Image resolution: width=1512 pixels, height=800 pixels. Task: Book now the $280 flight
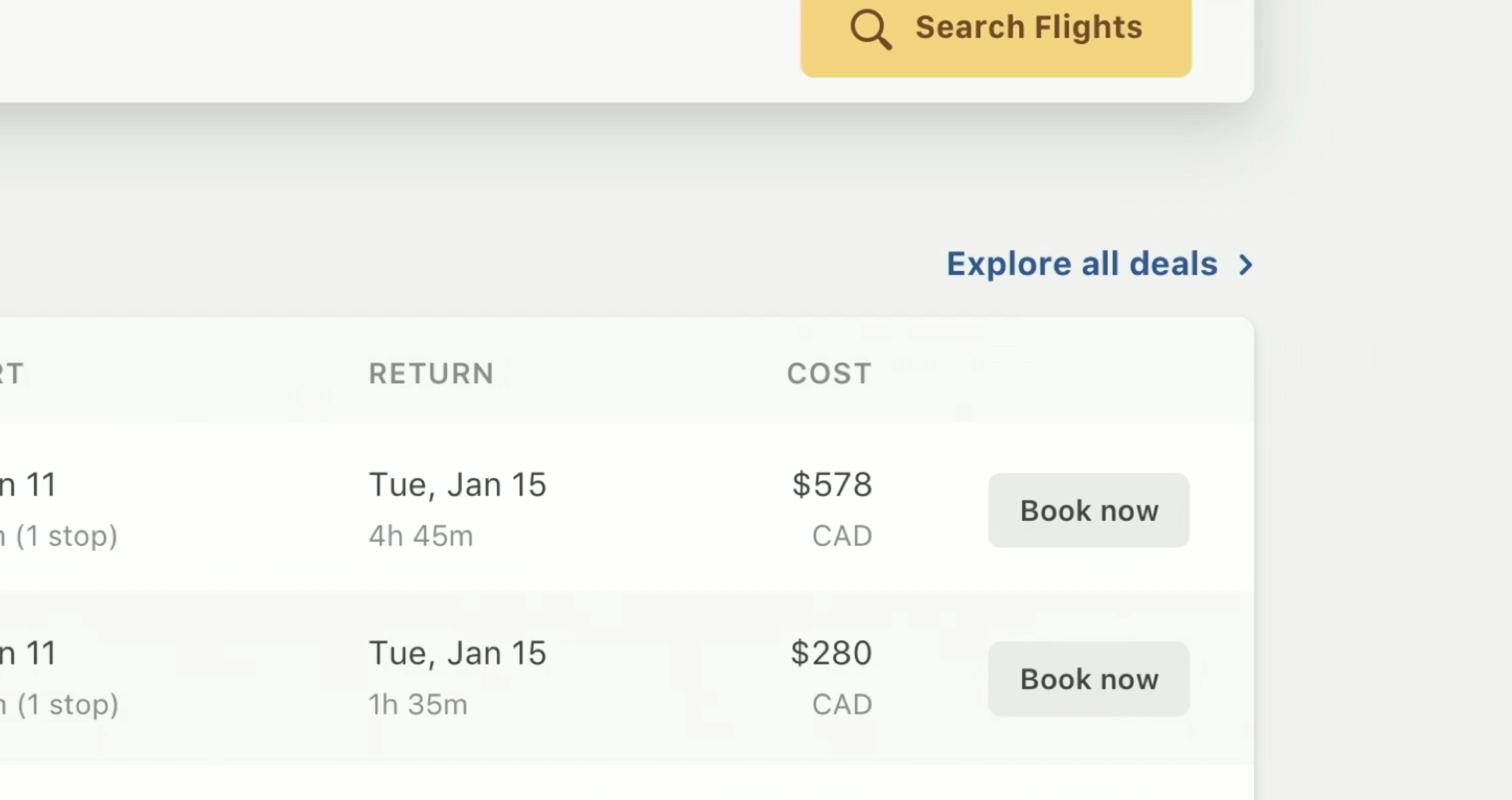1088,679
